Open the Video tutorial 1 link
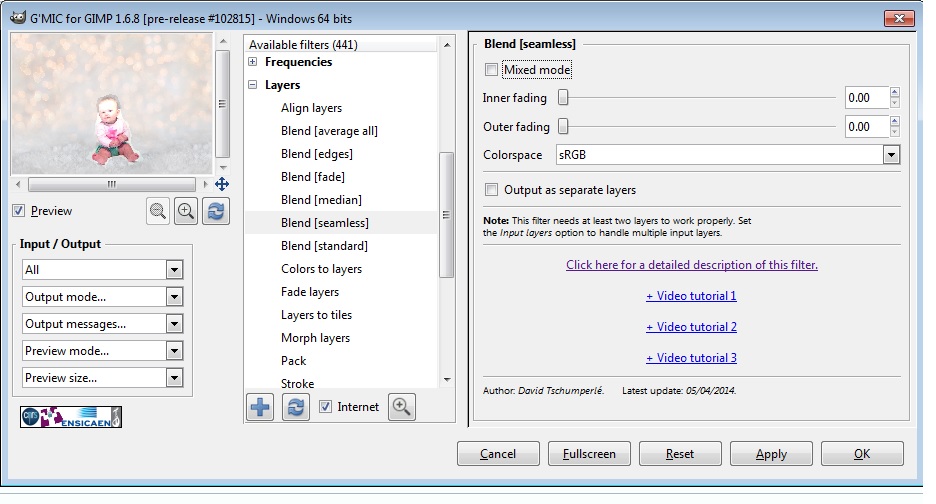The height and width of the screenshot is (504, 936). pyautogui.click(x=691, y=296)
